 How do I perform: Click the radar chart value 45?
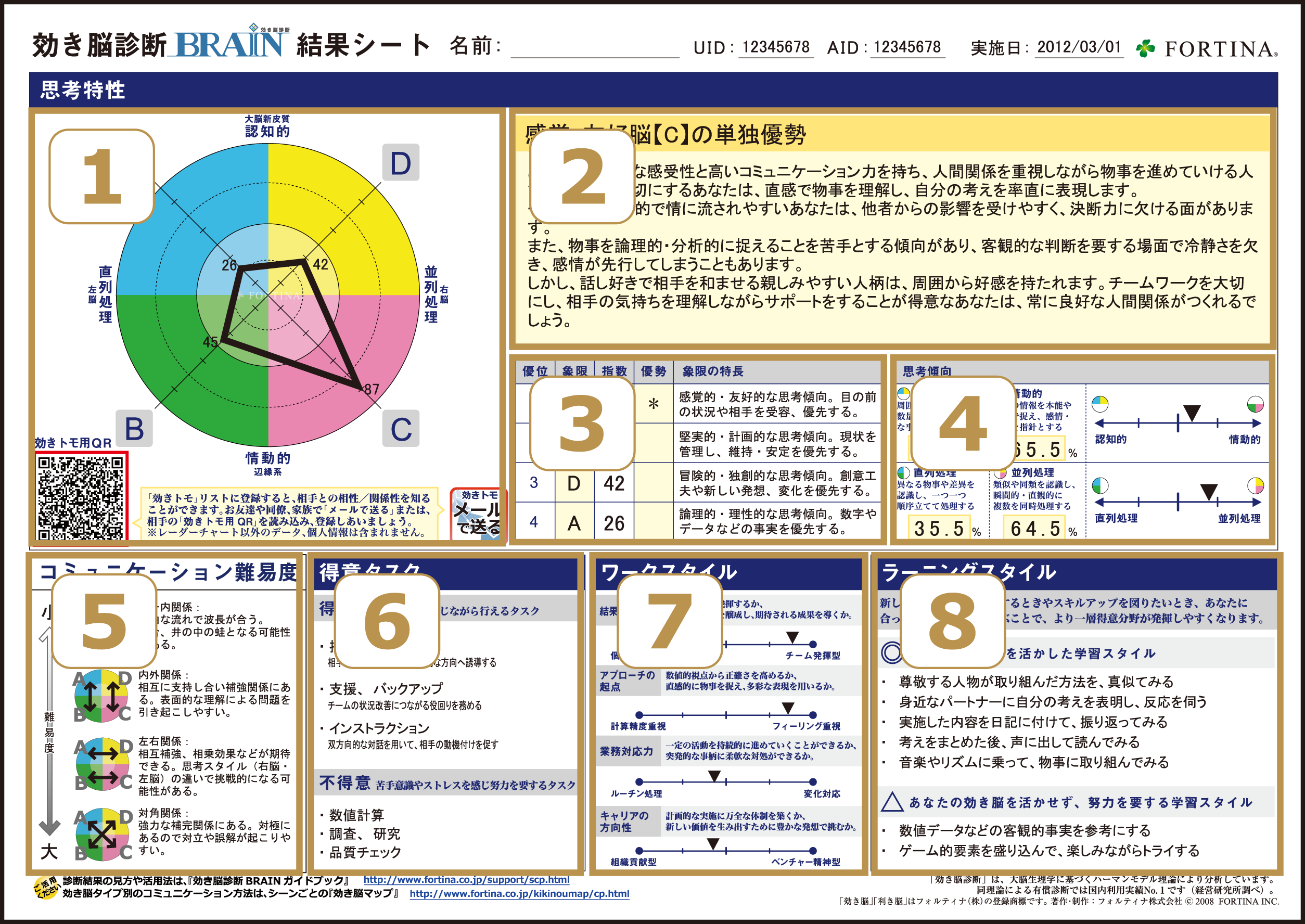point(210,342)
